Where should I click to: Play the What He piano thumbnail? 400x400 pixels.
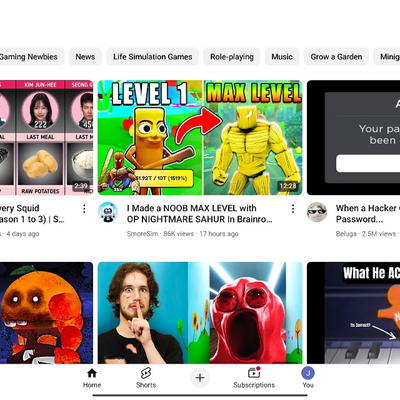coord(353,313)
